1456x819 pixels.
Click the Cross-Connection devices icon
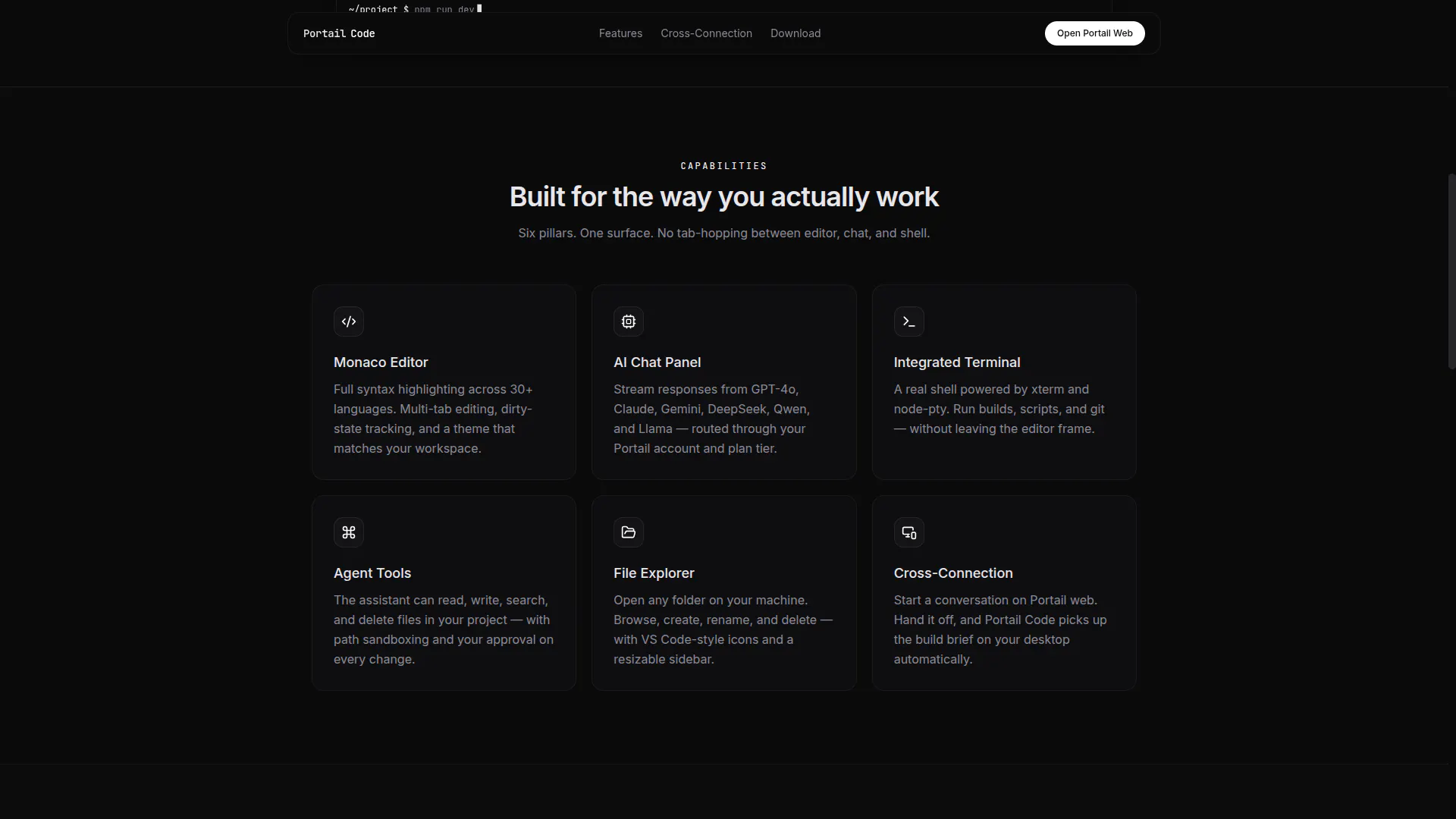pyautogui.click(x=908, y=532)
